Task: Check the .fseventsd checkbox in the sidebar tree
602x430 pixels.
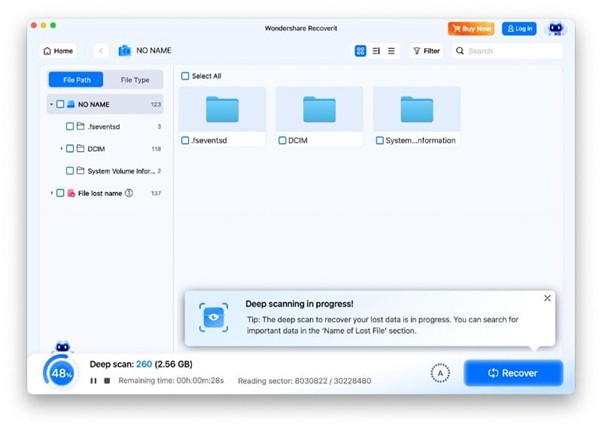Action: tap(70, 127)
